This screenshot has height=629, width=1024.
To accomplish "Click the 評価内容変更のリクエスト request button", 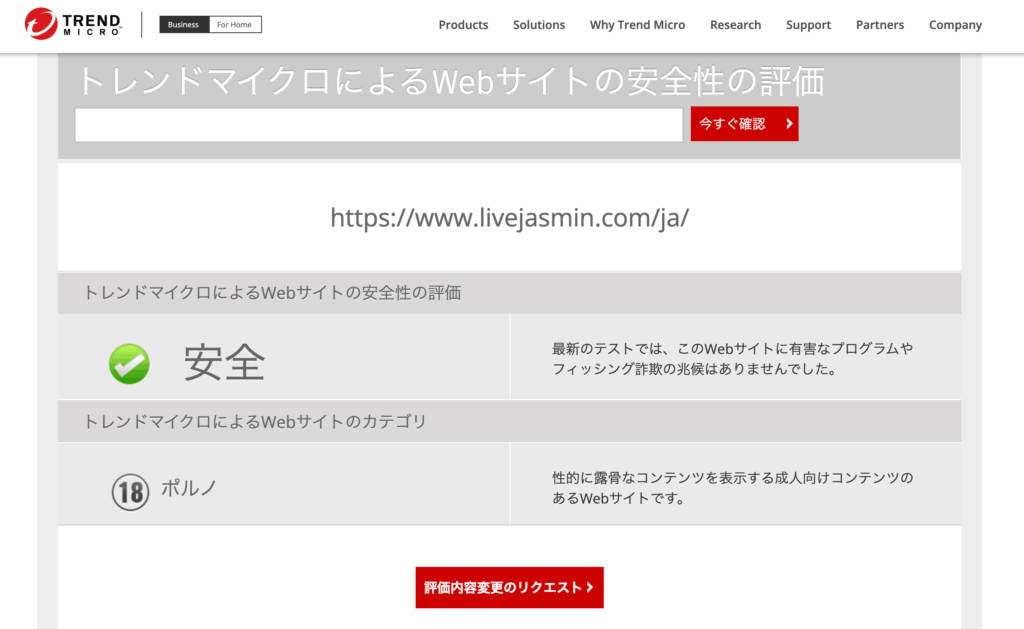I will pyautogui.click(x=509, y=587).
